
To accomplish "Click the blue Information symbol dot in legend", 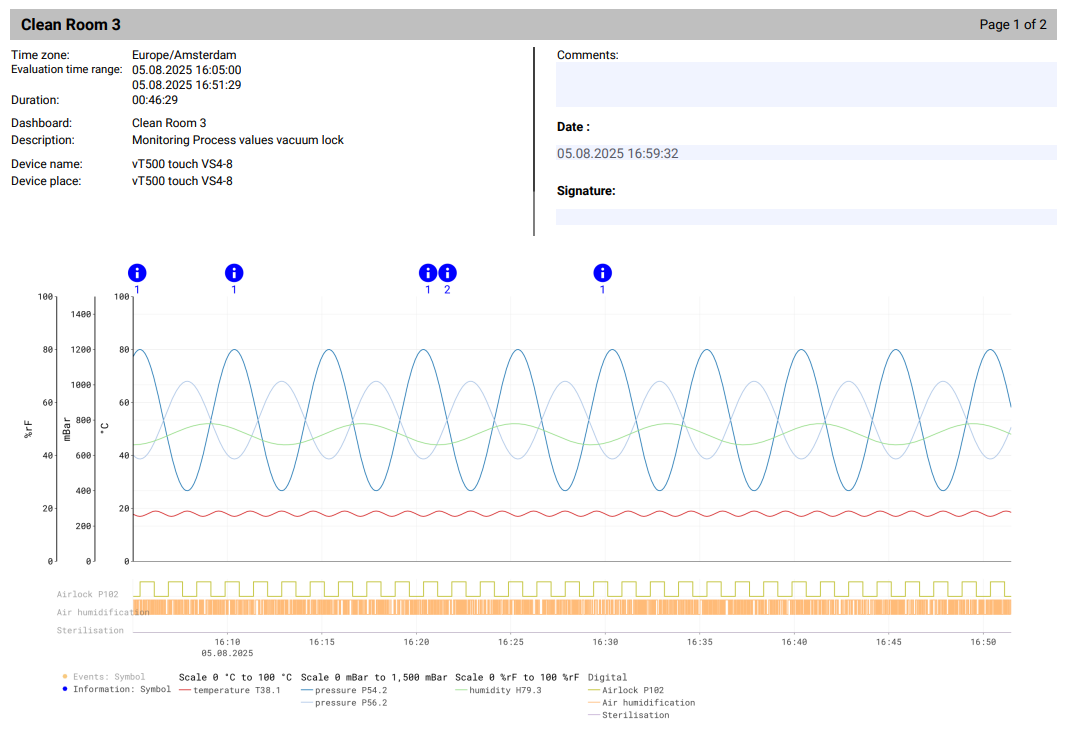I will [65, 689].
